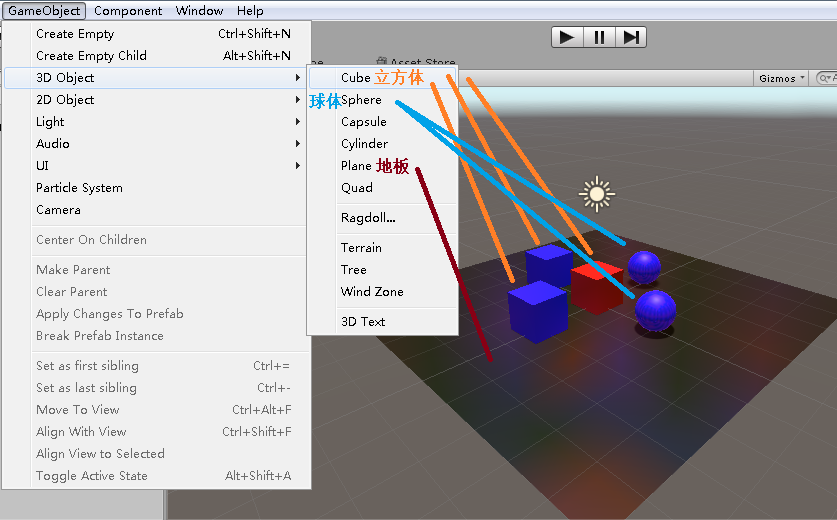Select the red cube in scene
The height and width of the screenshot is (520, 837).
click(597, 288)
